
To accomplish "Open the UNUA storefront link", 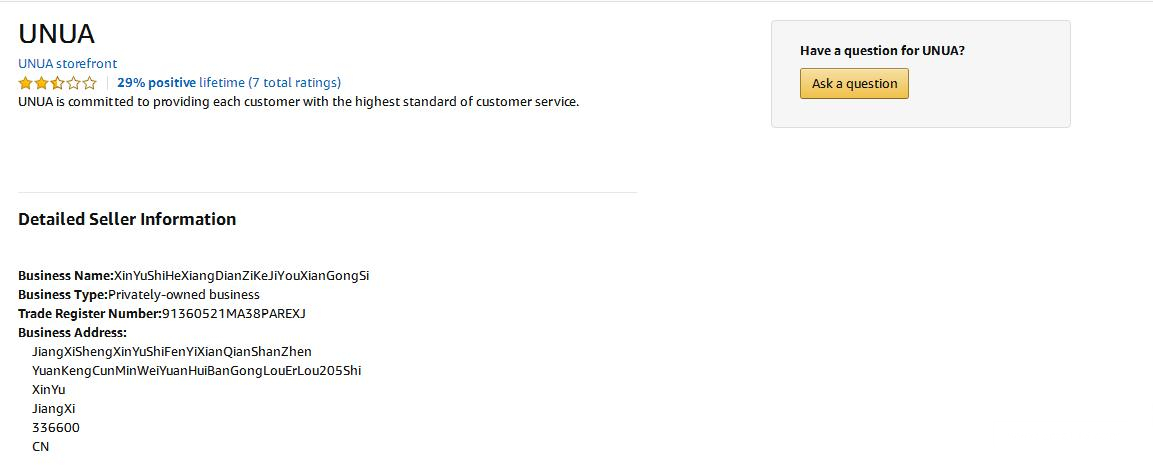I will click(67, 63).
